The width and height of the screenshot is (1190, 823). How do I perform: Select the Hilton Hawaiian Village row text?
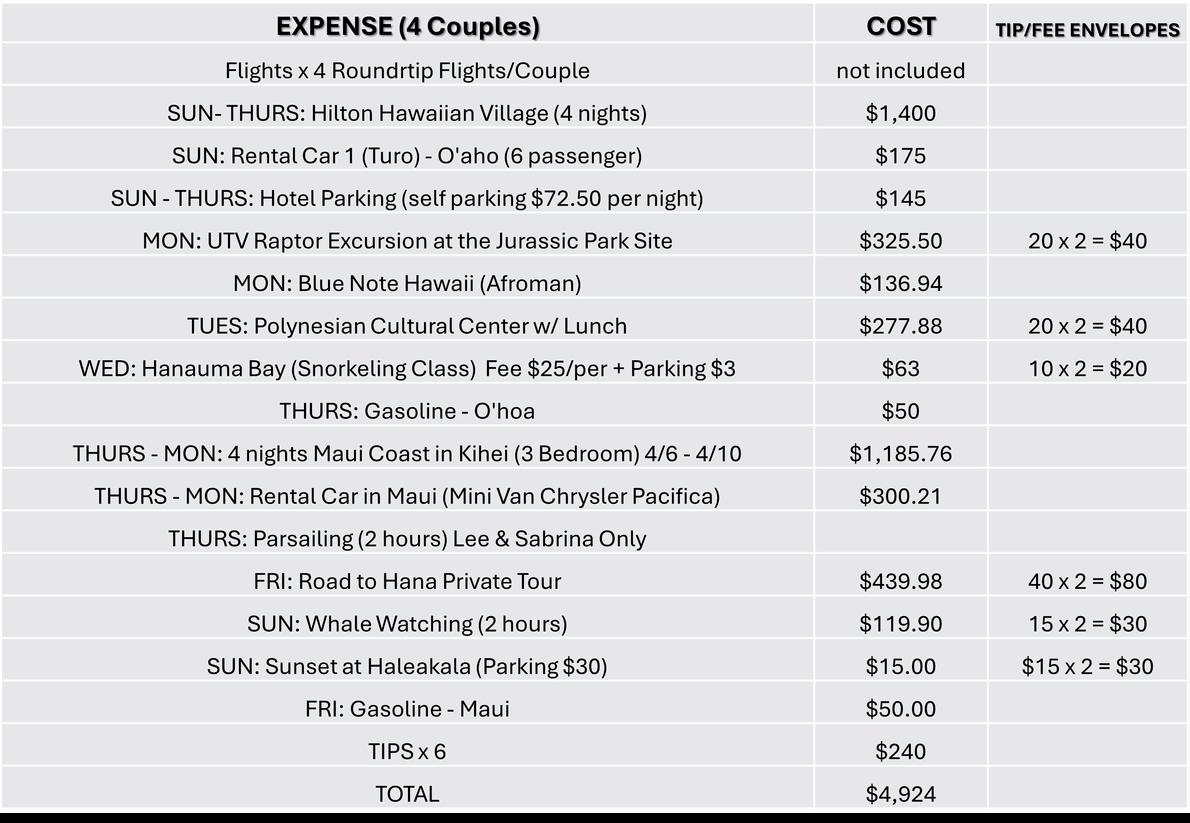pos(407,113)
